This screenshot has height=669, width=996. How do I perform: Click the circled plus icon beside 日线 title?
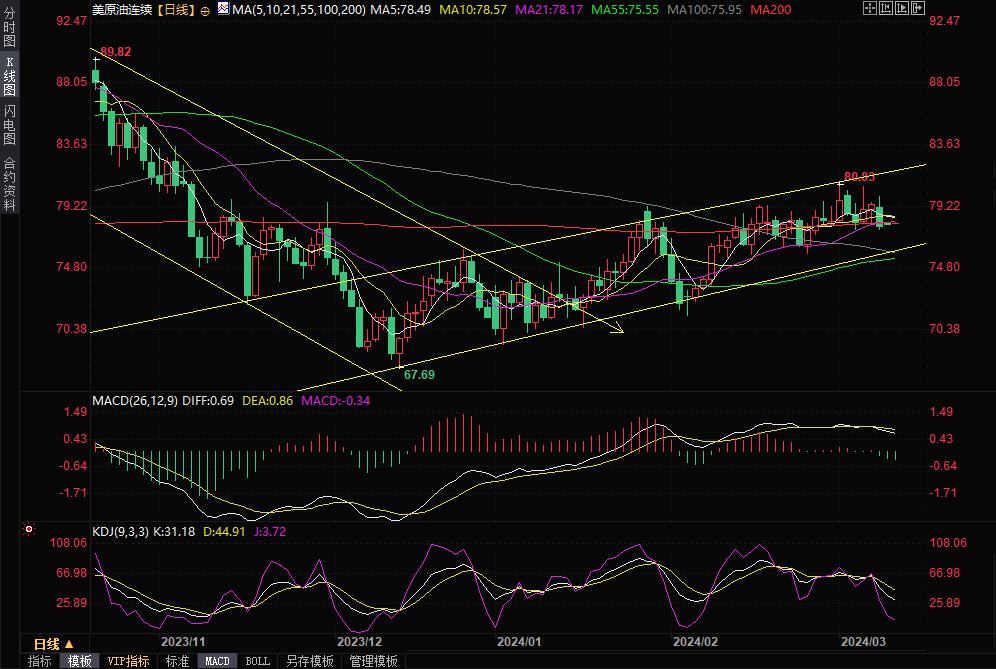tap(205, 10)
